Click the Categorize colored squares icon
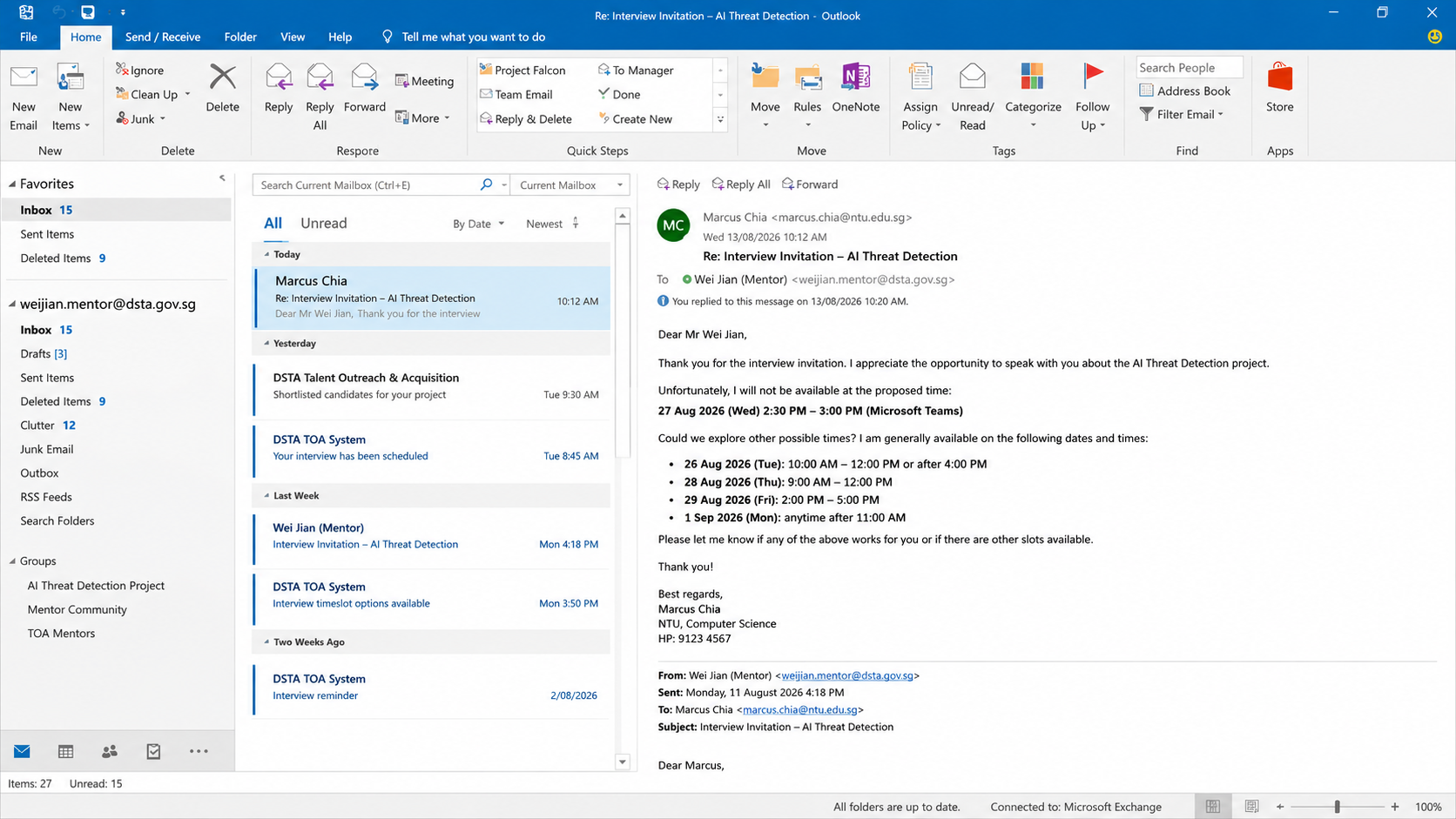The image size is (1456, 819). pyautogui.click(x=1032, y=77)
